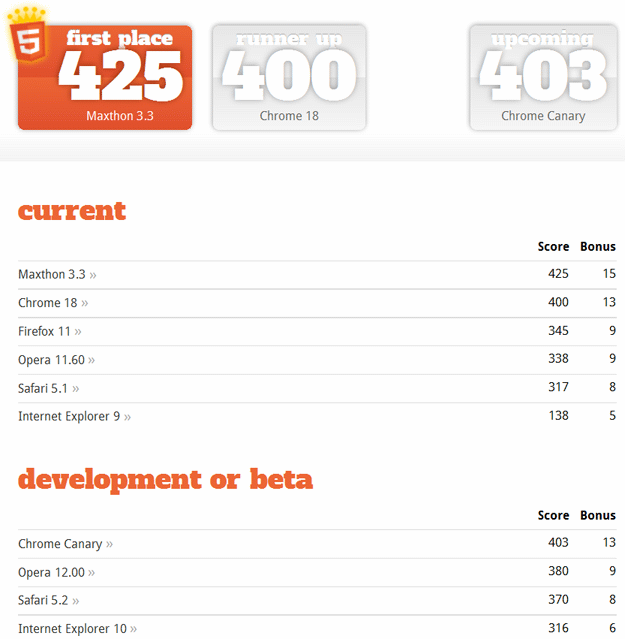The width and height of the screenshot is (625, 639).
Task: Open Chrome Canary link in beta list
Action: tap(60, 544)
